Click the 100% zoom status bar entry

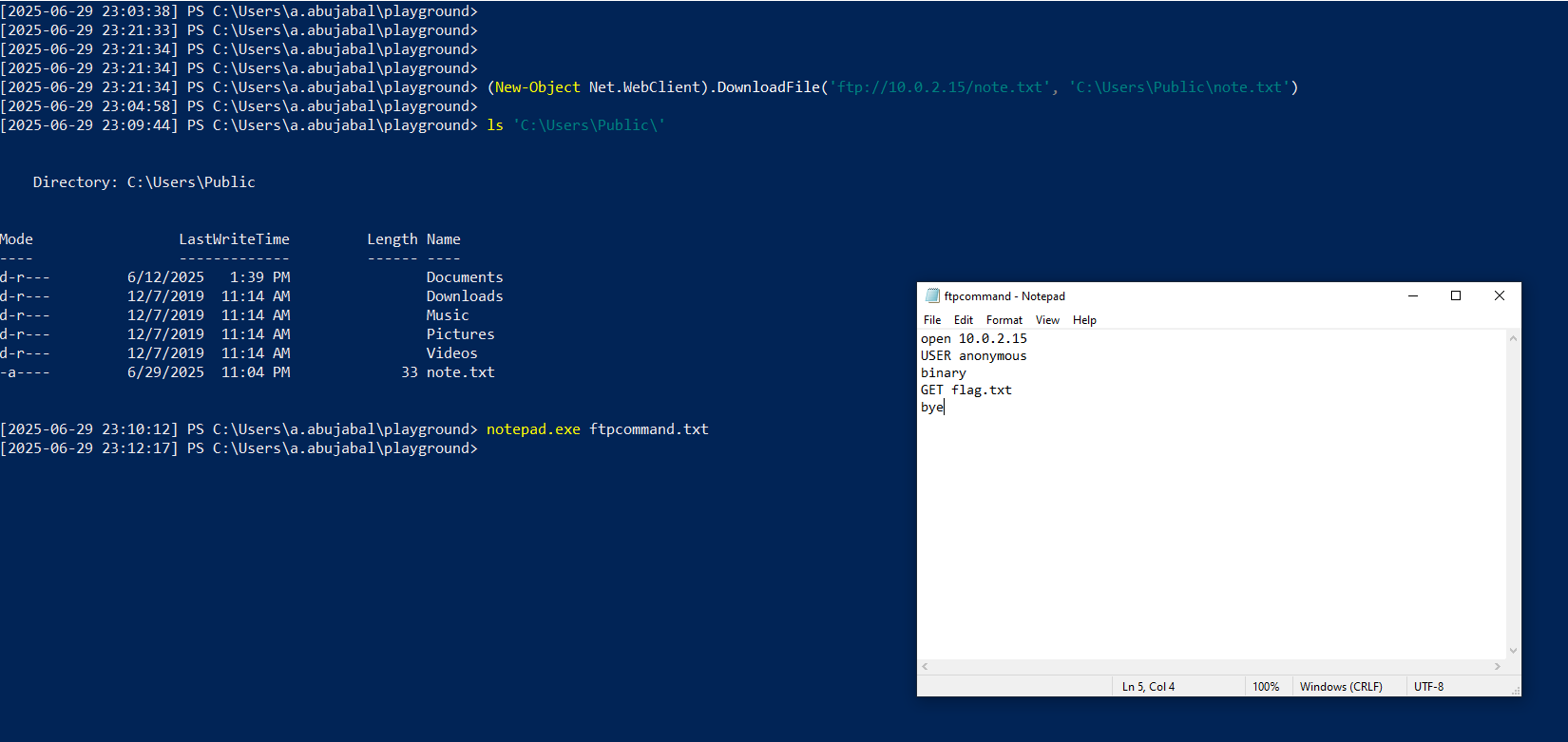(1266, 687)
